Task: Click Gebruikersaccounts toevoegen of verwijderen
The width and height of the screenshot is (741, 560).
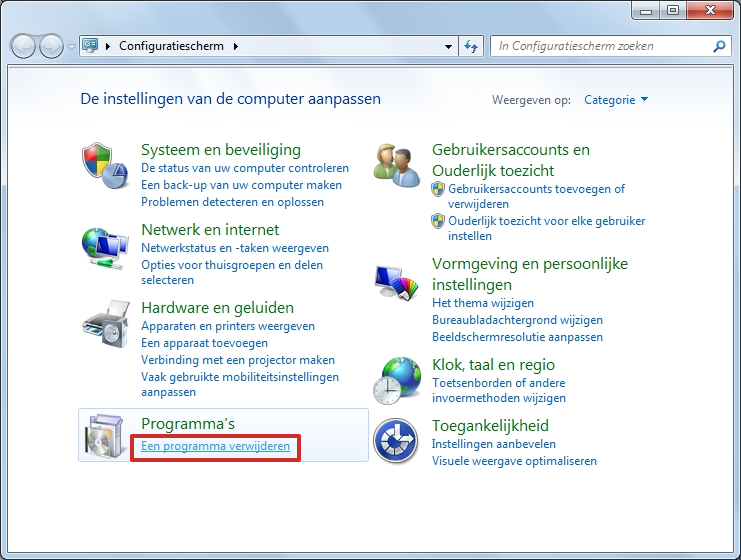Action: [x=536, y=196]
